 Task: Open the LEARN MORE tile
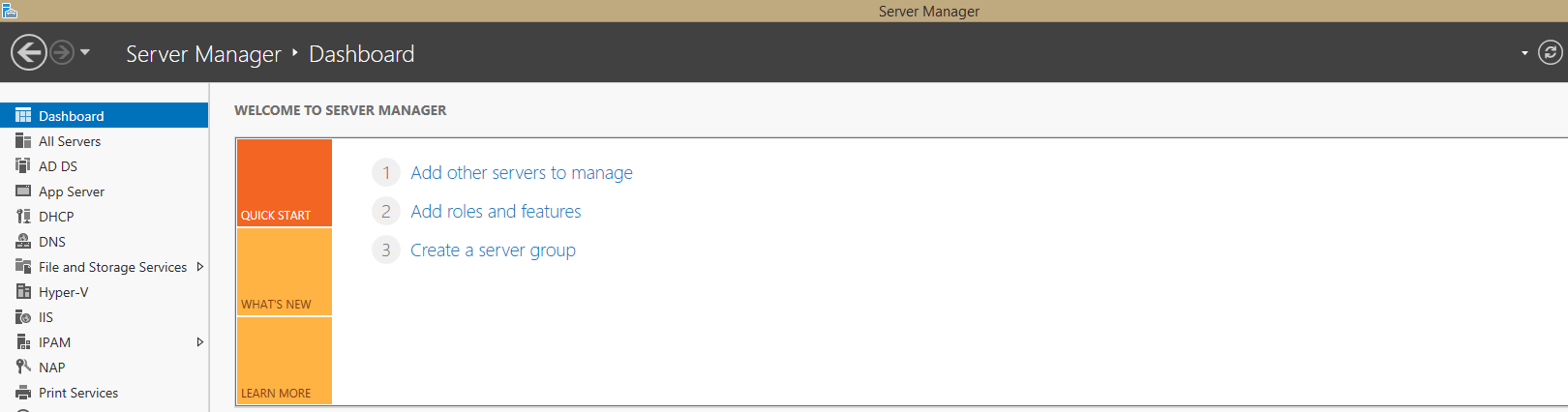click(x=285, y=361)
